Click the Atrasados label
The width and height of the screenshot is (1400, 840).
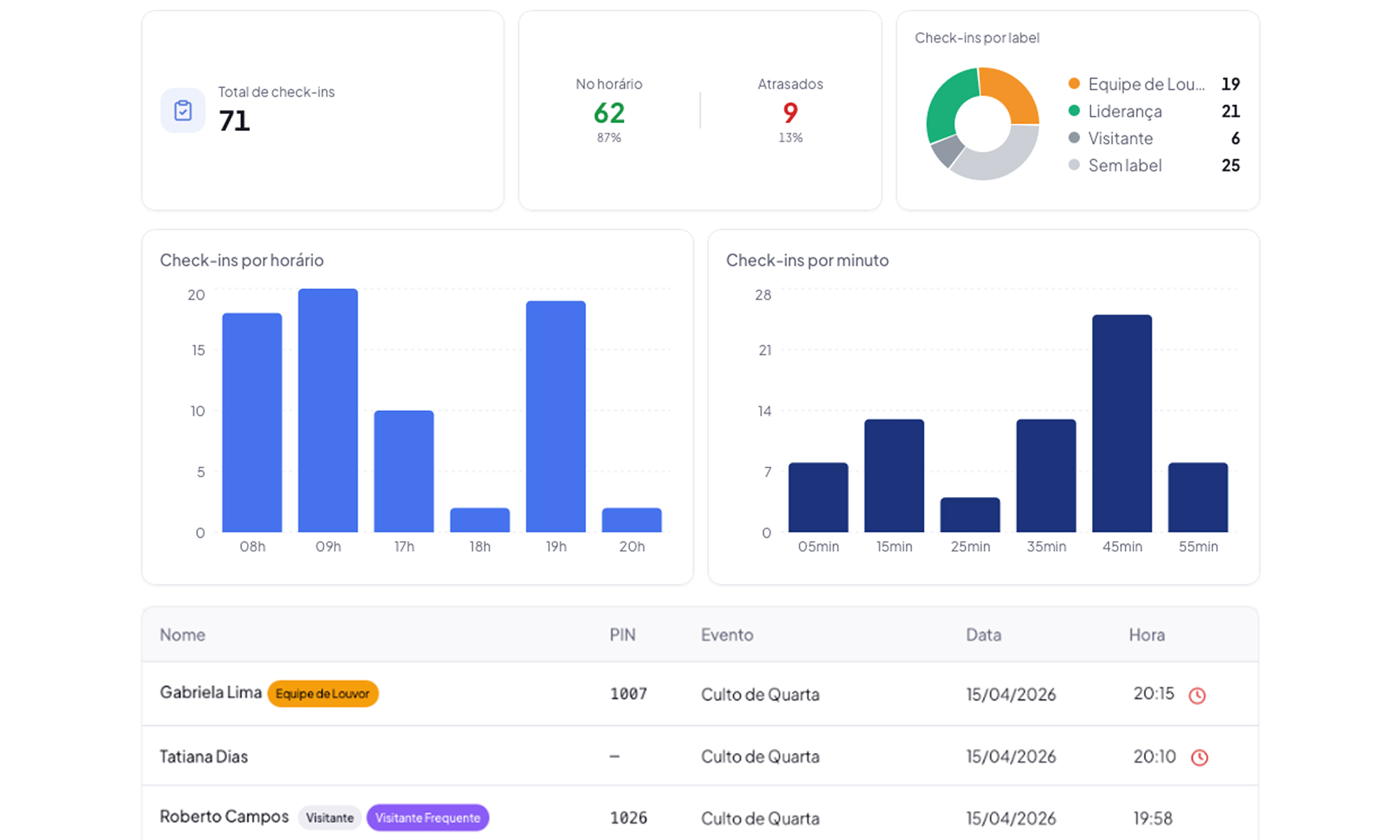[x=790, y=84]
